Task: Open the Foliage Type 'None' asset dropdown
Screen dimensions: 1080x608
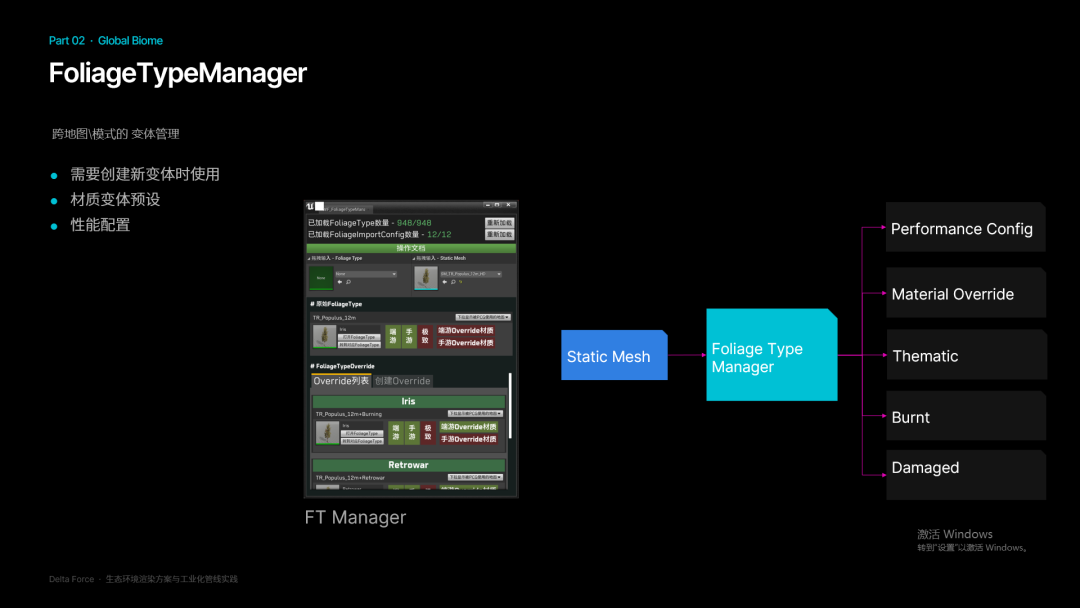Action: [366, 274]
